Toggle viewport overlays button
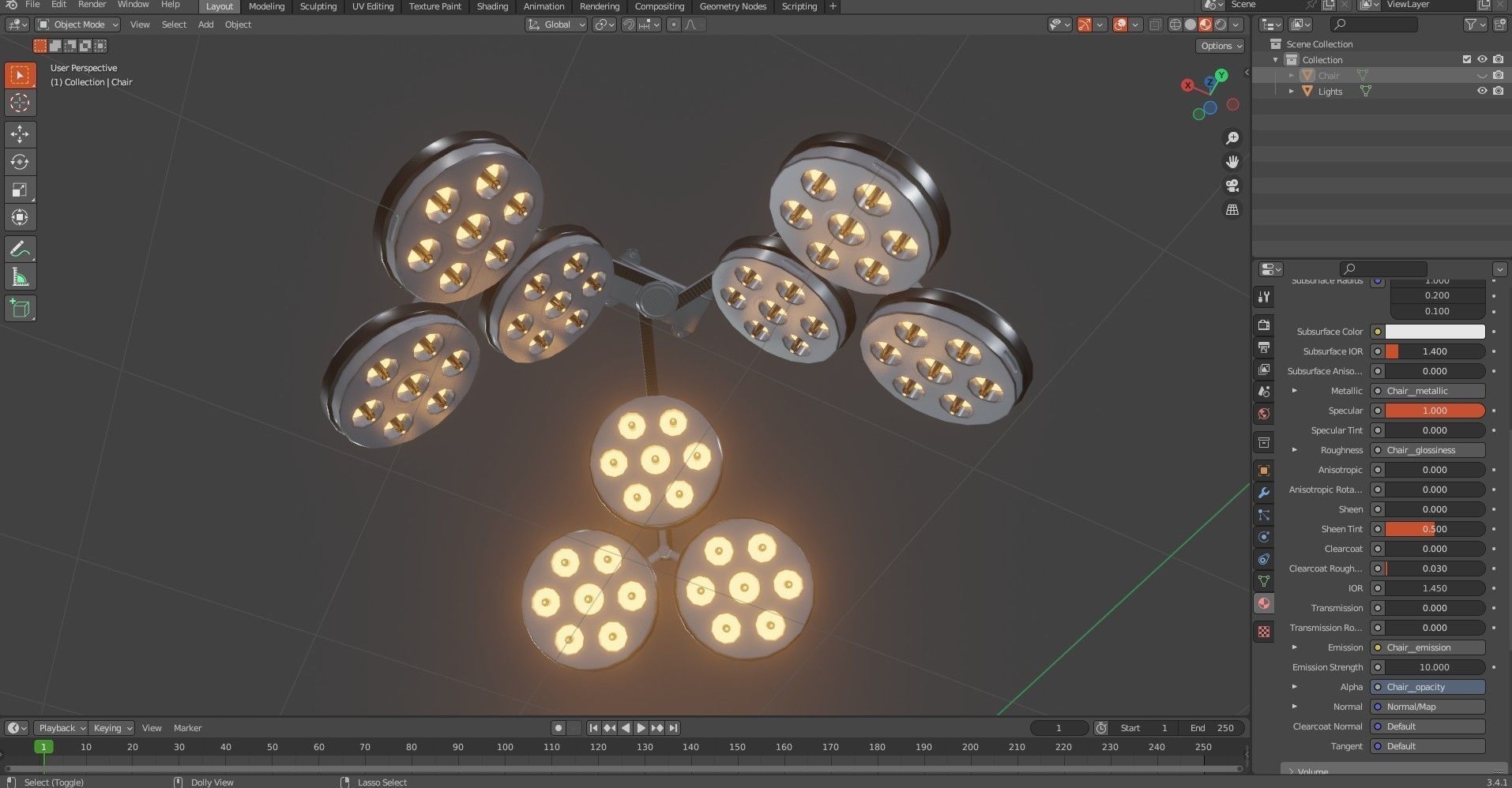The image size is (1512, 788). tap(1119, 24)
